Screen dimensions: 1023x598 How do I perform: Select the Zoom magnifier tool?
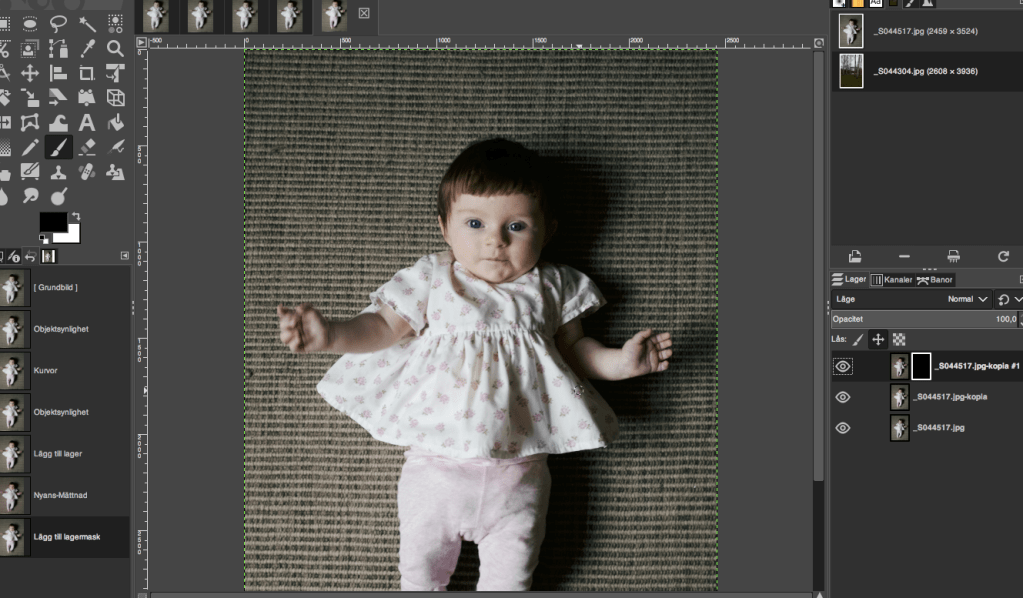(x=116, y=48)
